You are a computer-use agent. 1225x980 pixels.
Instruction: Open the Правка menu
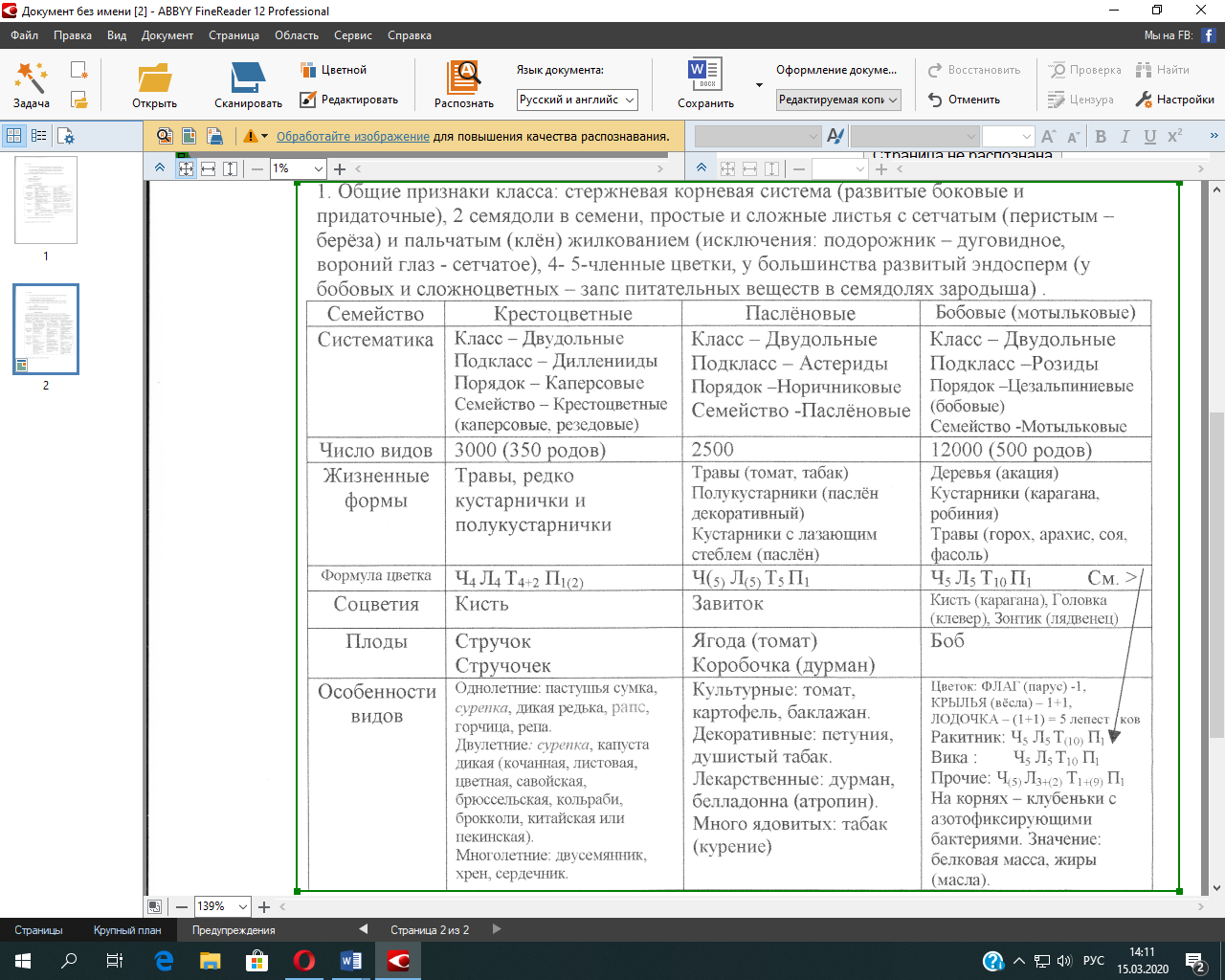click(x=73, y=35)
